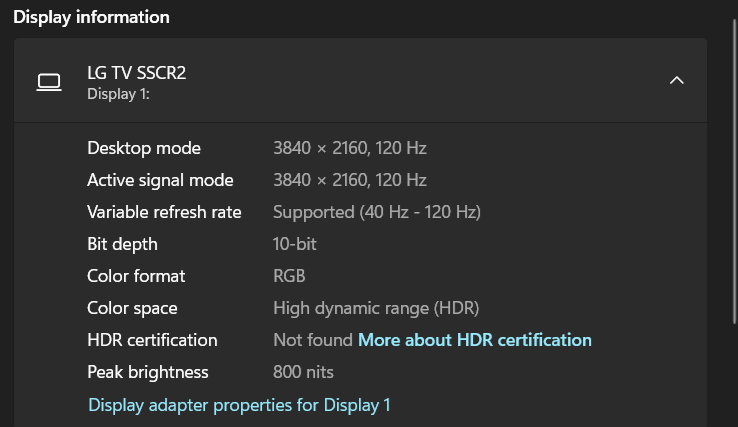Select the 10-bit value
This screenshot has height=427, width=738.
[295, 244]
